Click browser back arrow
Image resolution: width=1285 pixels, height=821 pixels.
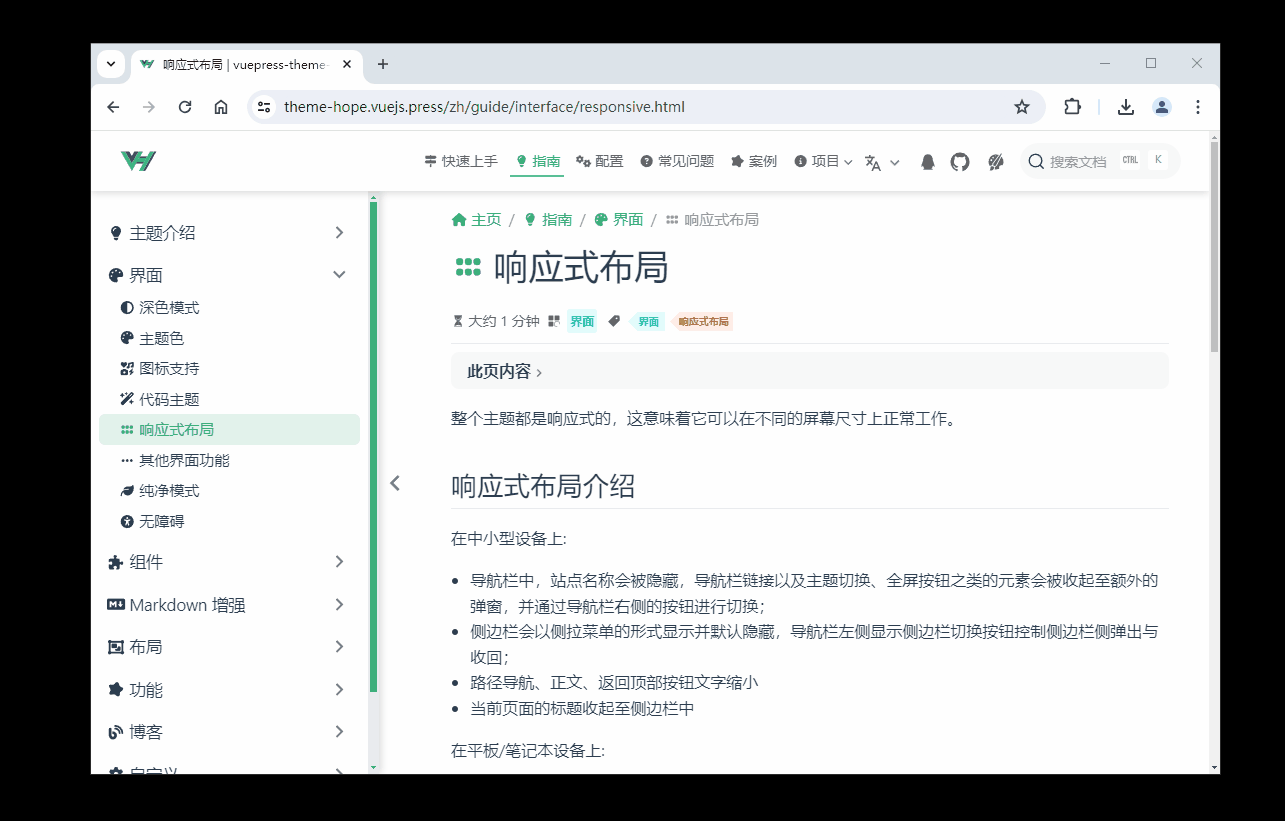(113, 107)
